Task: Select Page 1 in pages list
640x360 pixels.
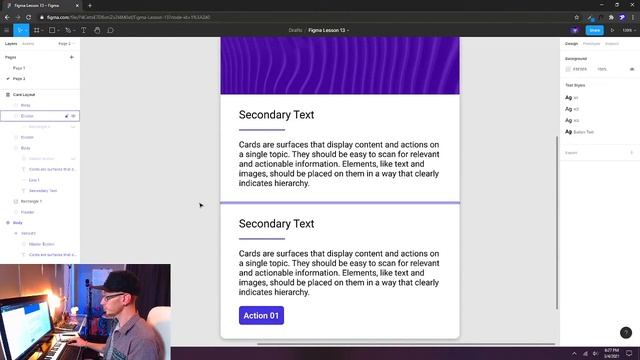Action: (19, 68)
